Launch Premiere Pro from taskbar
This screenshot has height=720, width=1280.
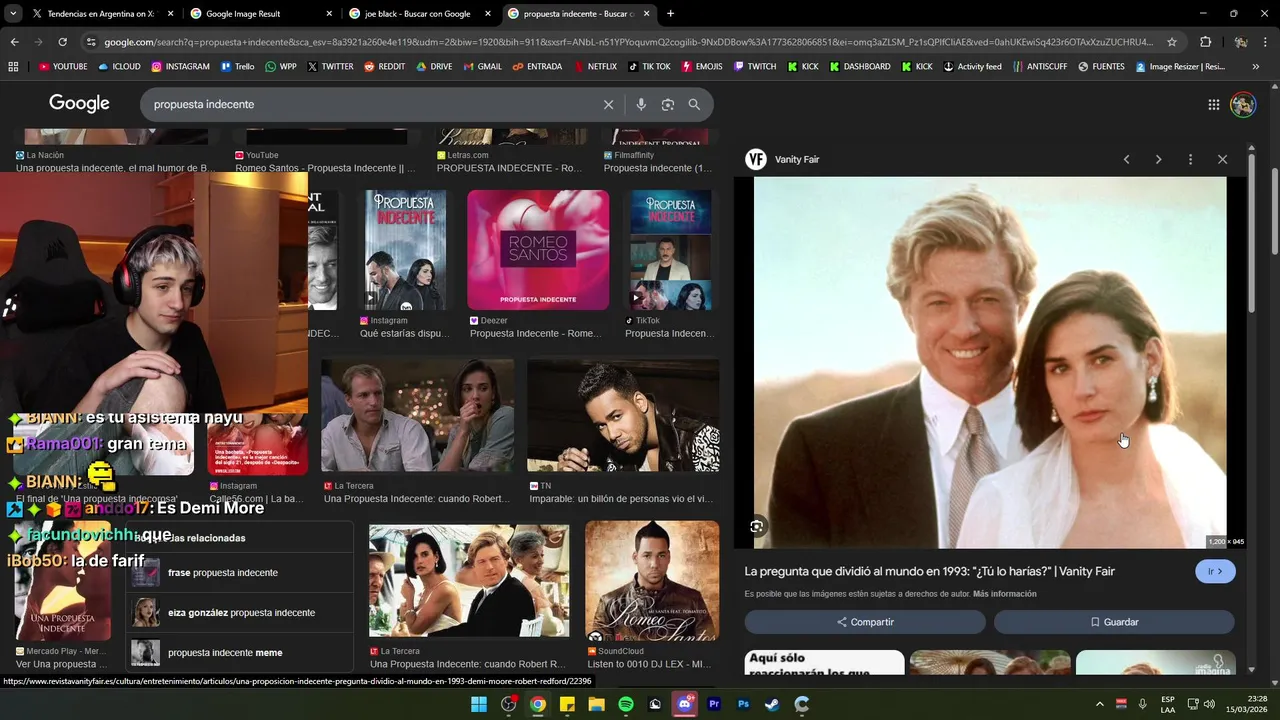(714, 704)
